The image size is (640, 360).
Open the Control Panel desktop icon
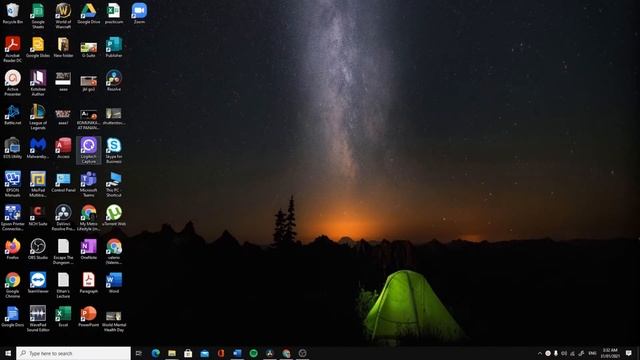point(63,182)
